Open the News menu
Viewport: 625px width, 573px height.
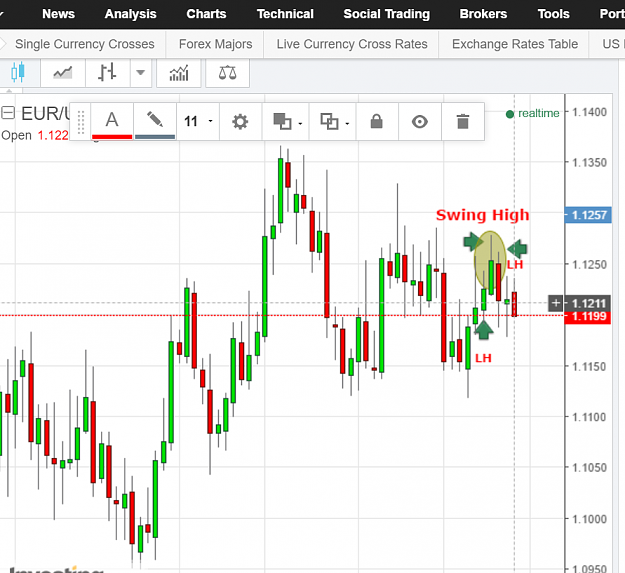[58, 14]
